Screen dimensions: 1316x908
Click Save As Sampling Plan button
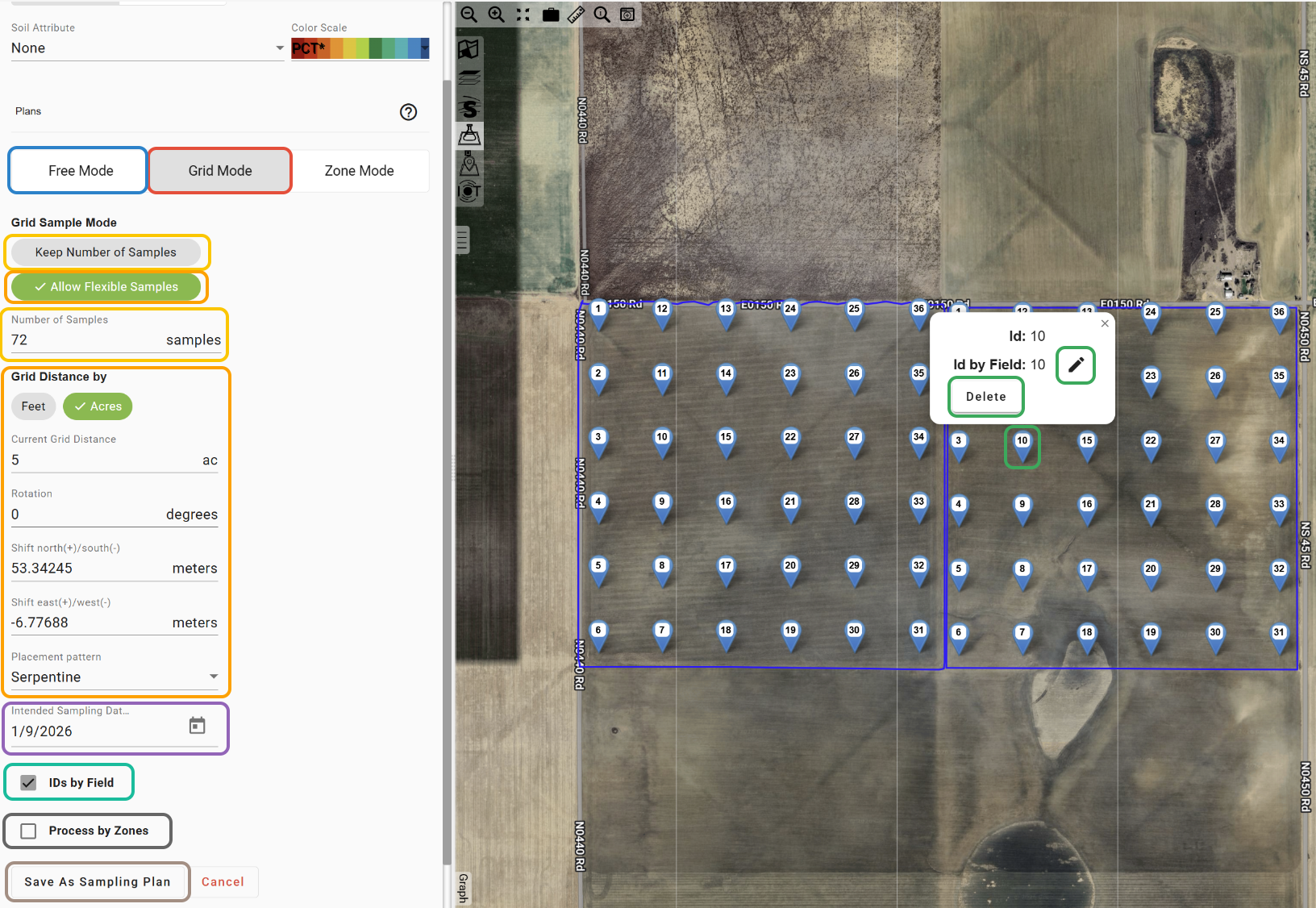[x=98, y=882]
